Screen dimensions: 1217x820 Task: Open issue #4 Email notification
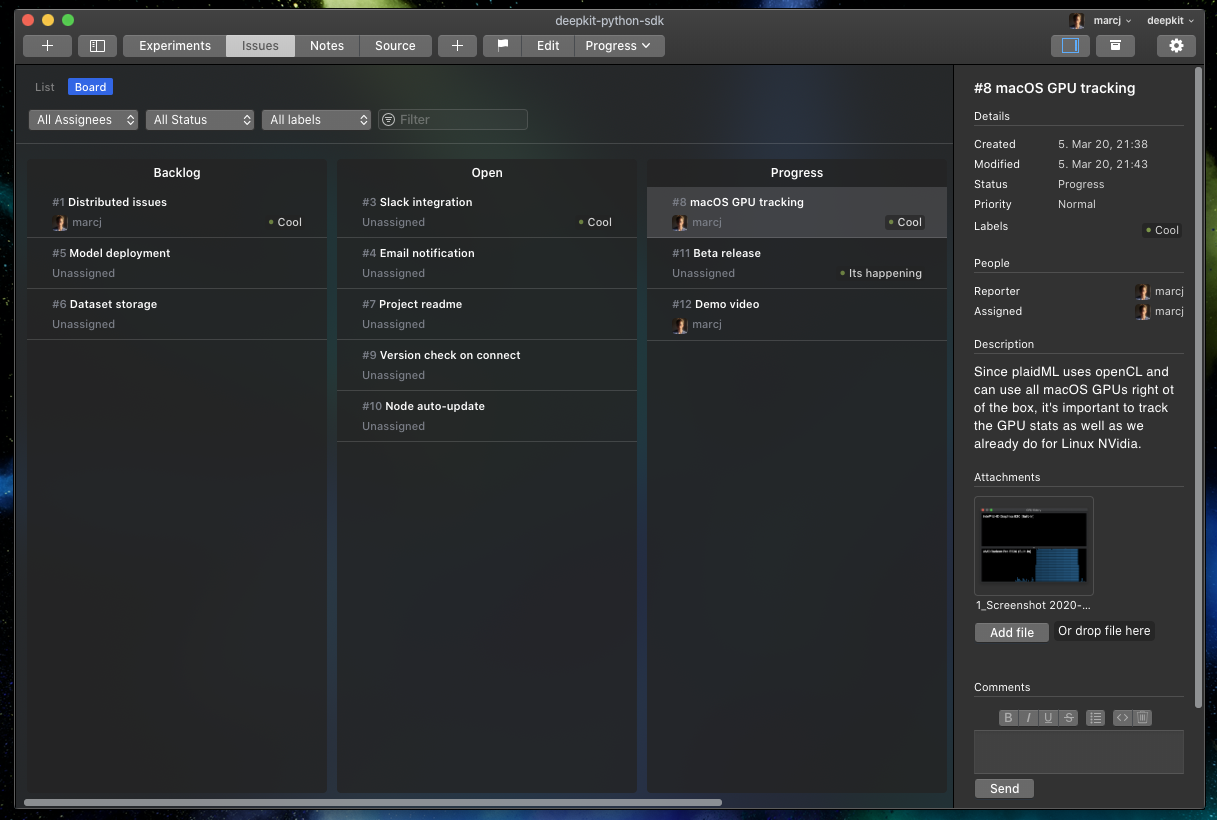(x=487, y=263)
